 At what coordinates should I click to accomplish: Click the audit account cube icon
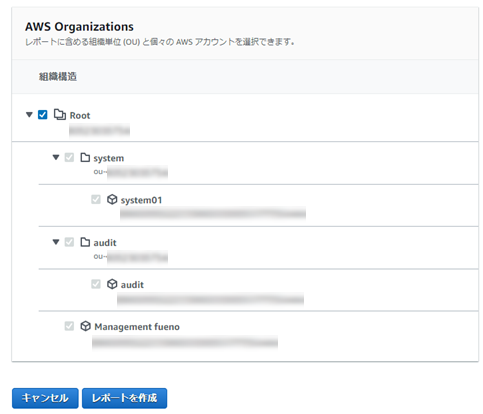pyautogui.click(x=112, y=284)
